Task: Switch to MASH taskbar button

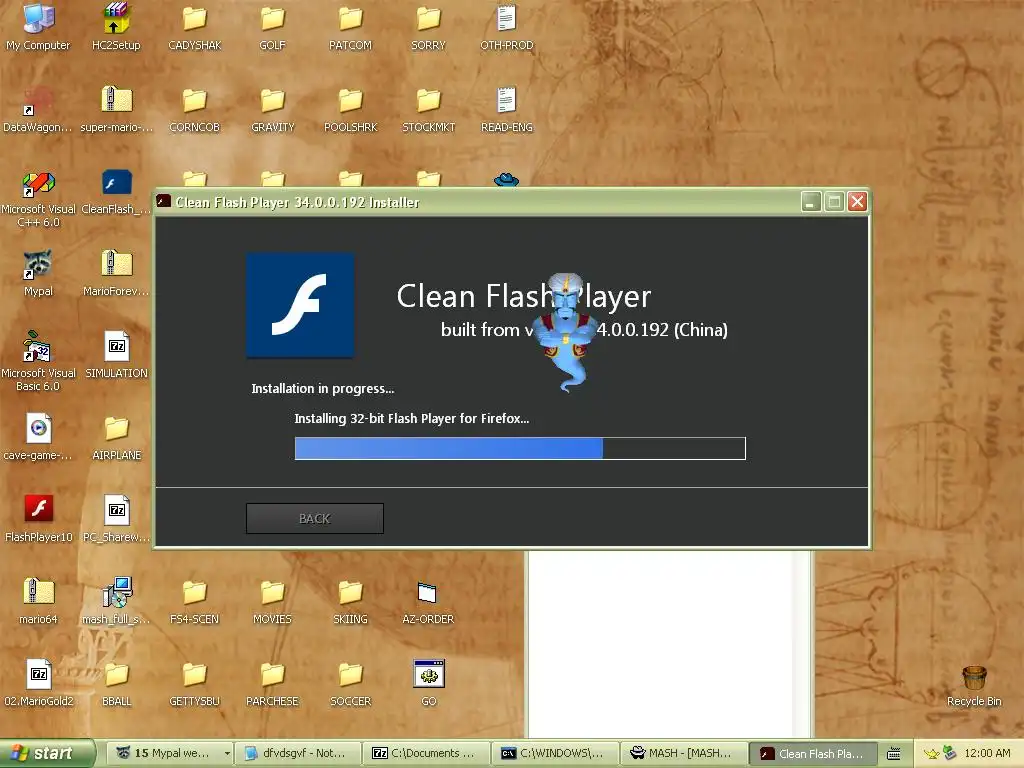Action: 683,753
